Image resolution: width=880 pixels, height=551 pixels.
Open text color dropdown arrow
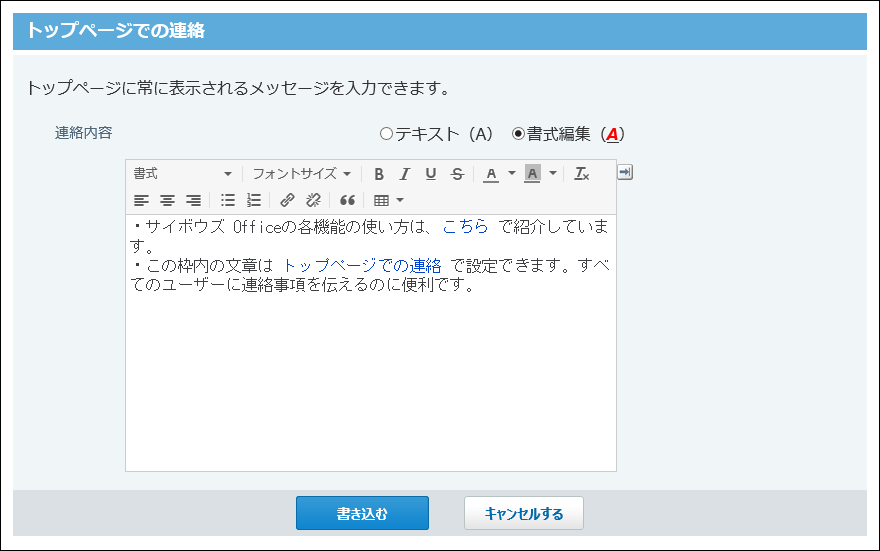click(x=511, y=173)
